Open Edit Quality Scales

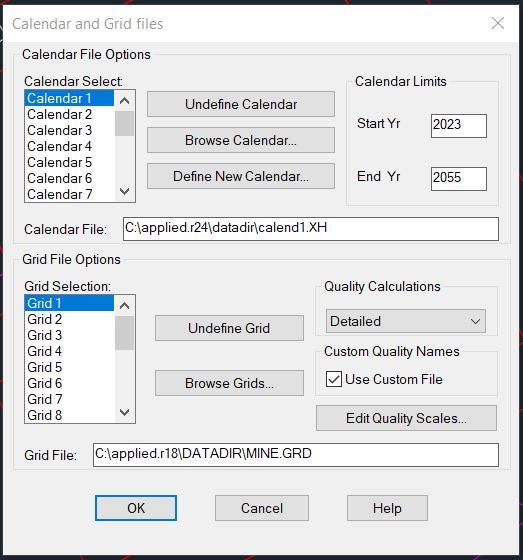(406, 418)
